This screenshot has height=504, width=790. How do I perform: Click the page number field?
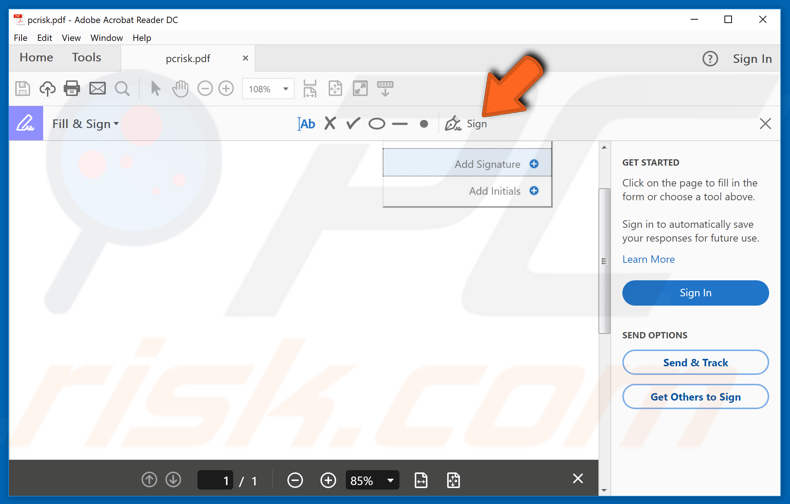[x=215, y=480]
